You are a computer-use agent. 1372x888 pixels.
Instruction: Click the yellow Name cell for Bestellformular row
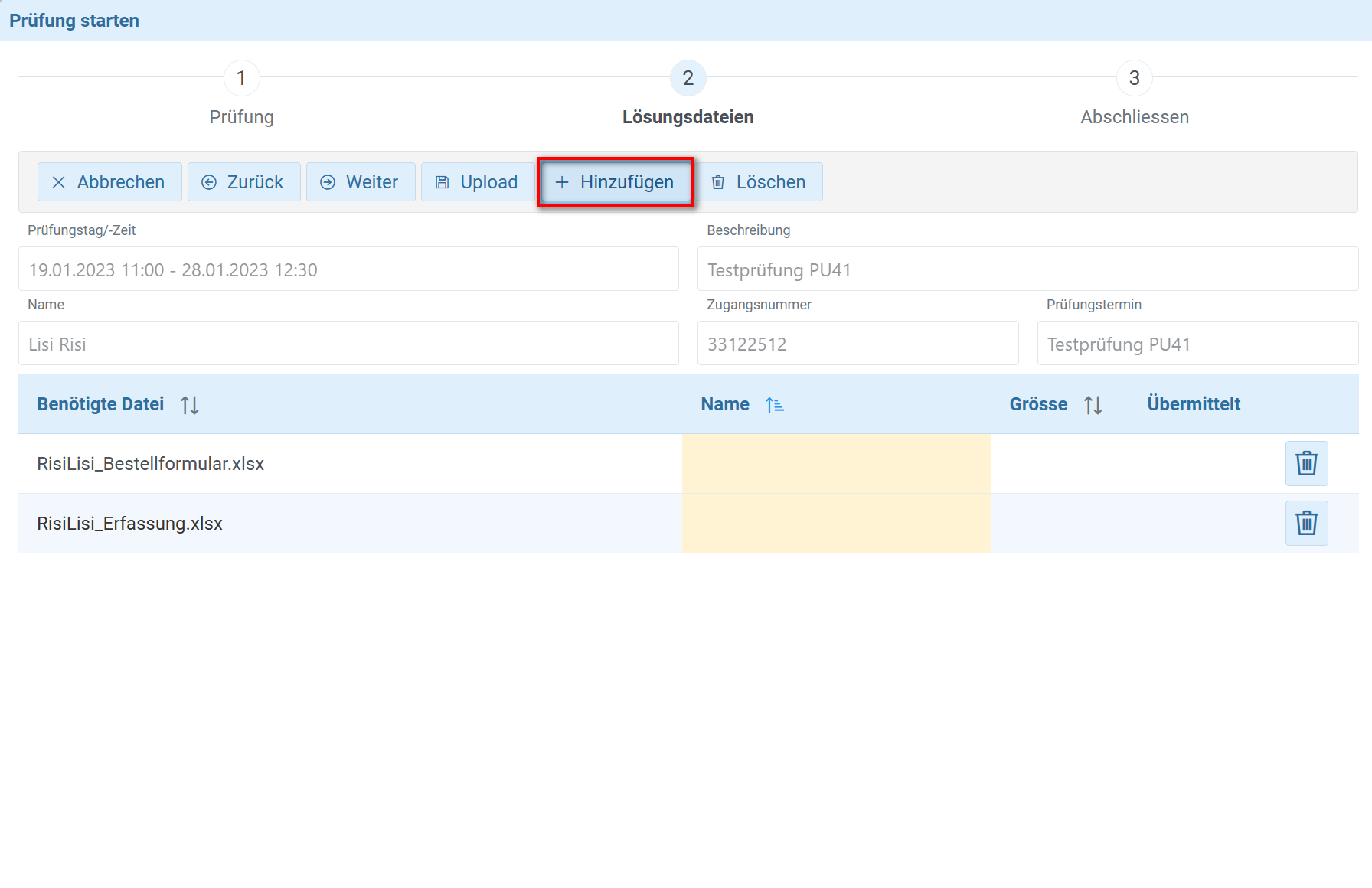click(837, 464)
